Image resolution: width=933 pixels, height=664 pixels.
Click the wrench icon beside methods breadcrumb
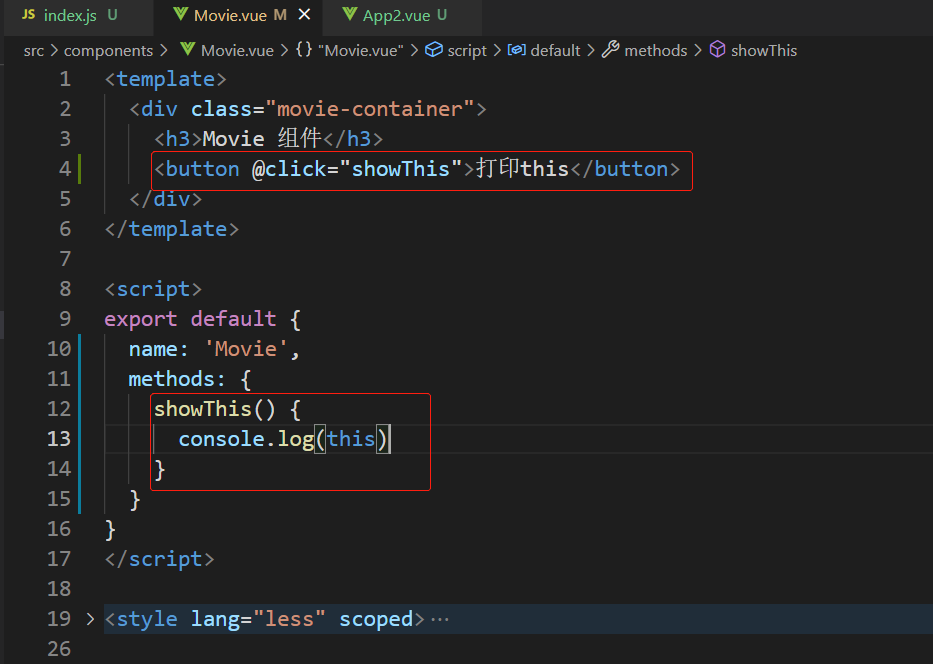pyautogui.click(x=610, y=49)
